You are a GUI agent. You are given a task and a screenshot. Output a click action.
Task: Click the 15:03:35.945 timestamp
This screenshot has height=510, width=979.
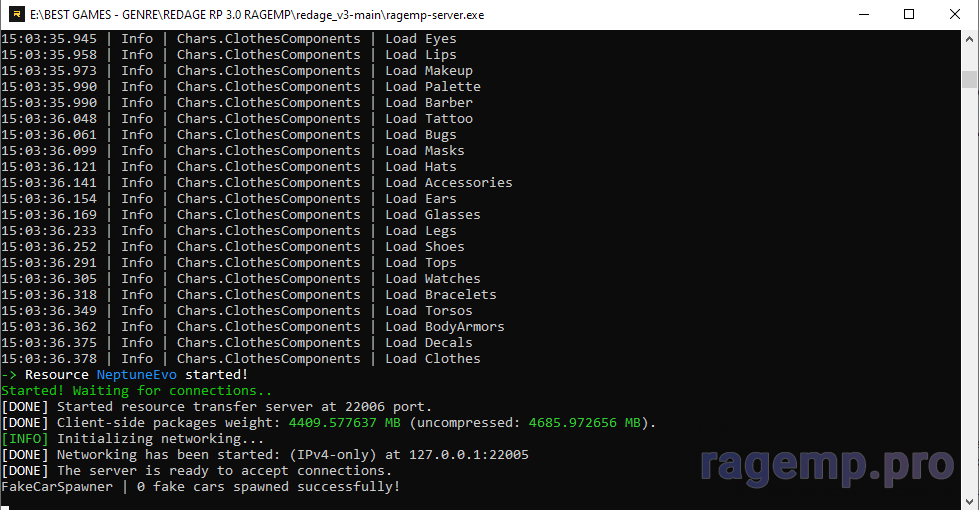coord(49,39)
